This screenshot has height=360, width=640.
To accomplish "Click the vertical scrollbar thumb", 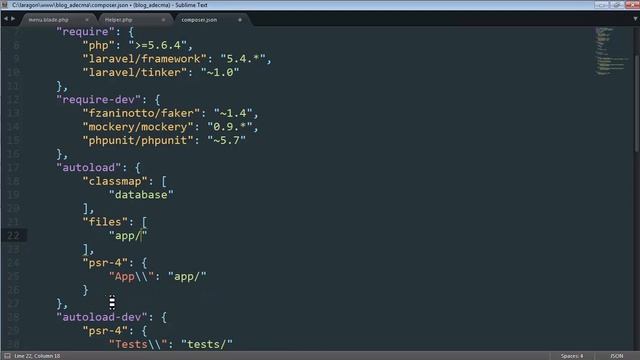I will [x=637, y=104].
